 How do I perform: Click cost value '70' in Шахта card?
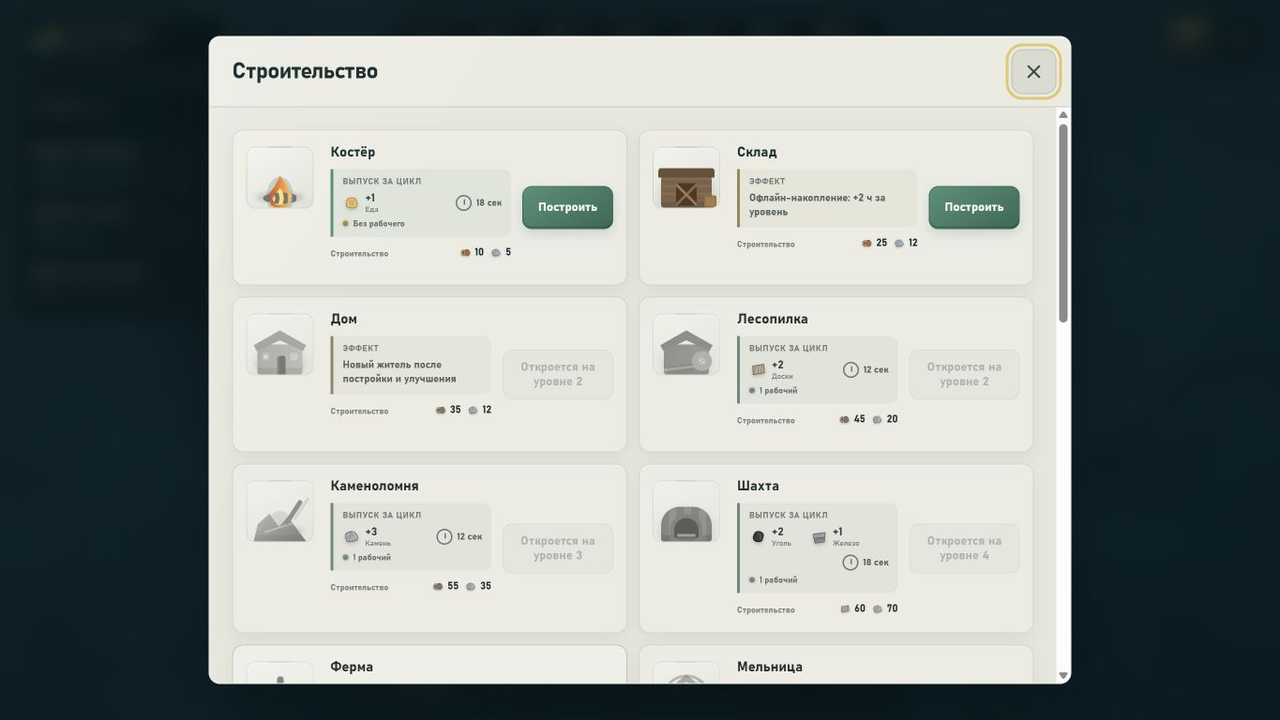click(892, 609)
